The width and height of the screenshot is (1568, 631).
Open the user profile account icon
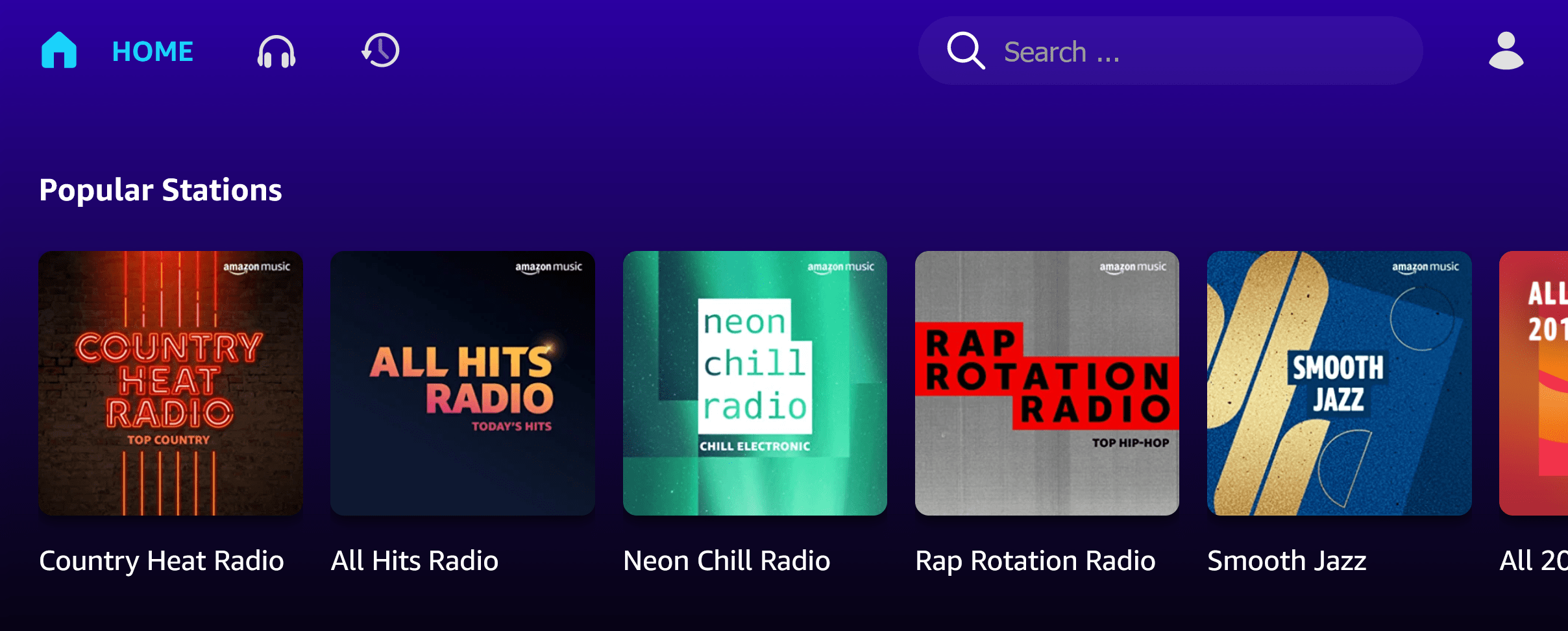pos(1506,51)
